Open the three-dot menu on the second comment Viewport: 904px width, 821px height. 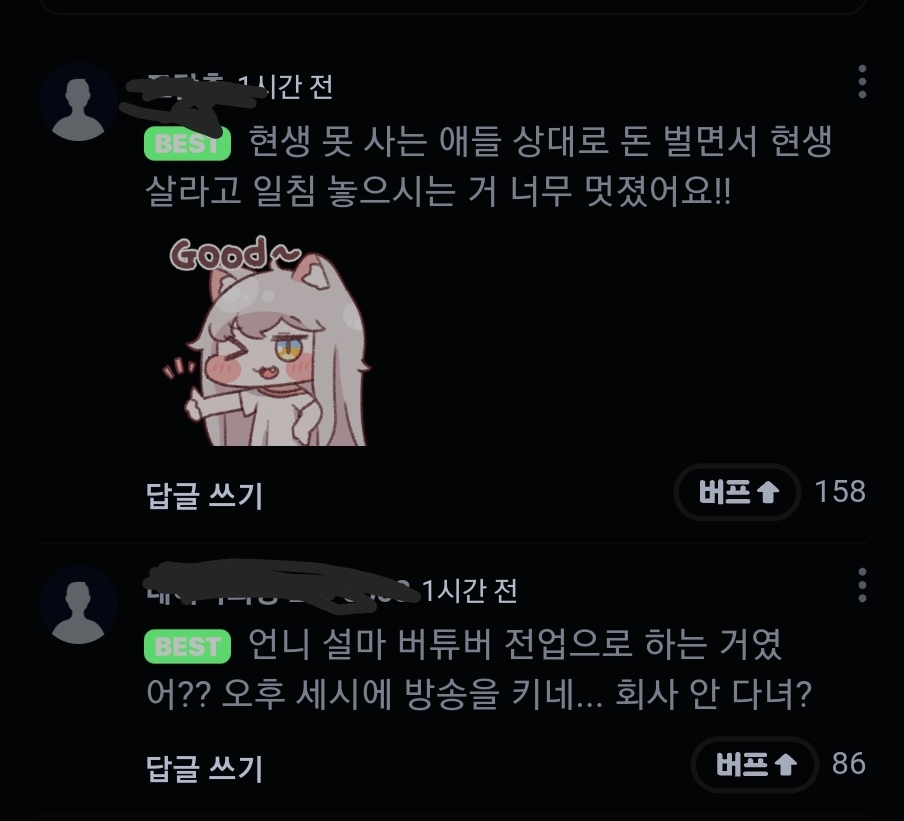(862, 585)
